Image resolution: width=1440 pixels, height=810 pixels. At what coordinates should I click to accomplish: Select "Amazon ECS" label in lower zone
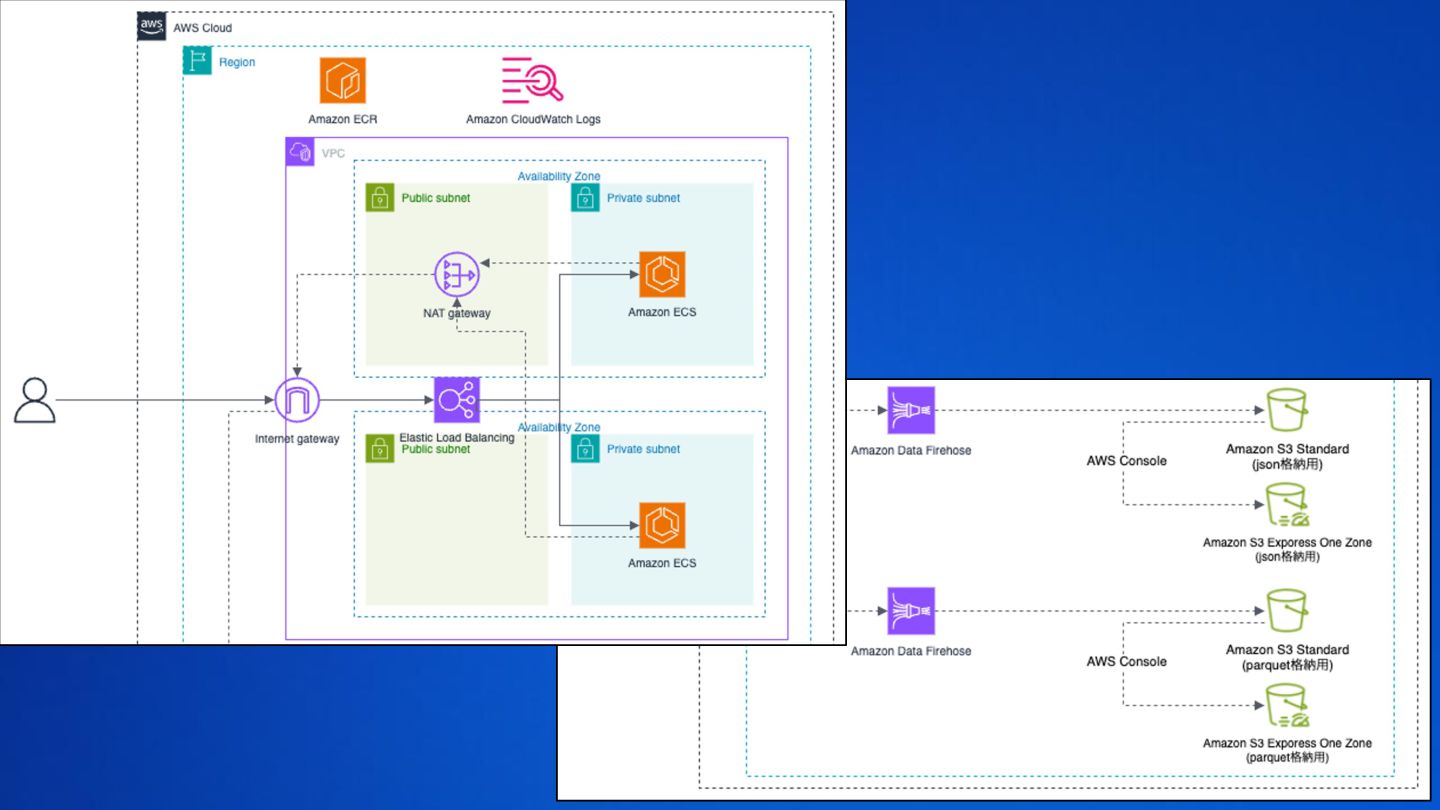pyautogui.click(x=662, y=563)
